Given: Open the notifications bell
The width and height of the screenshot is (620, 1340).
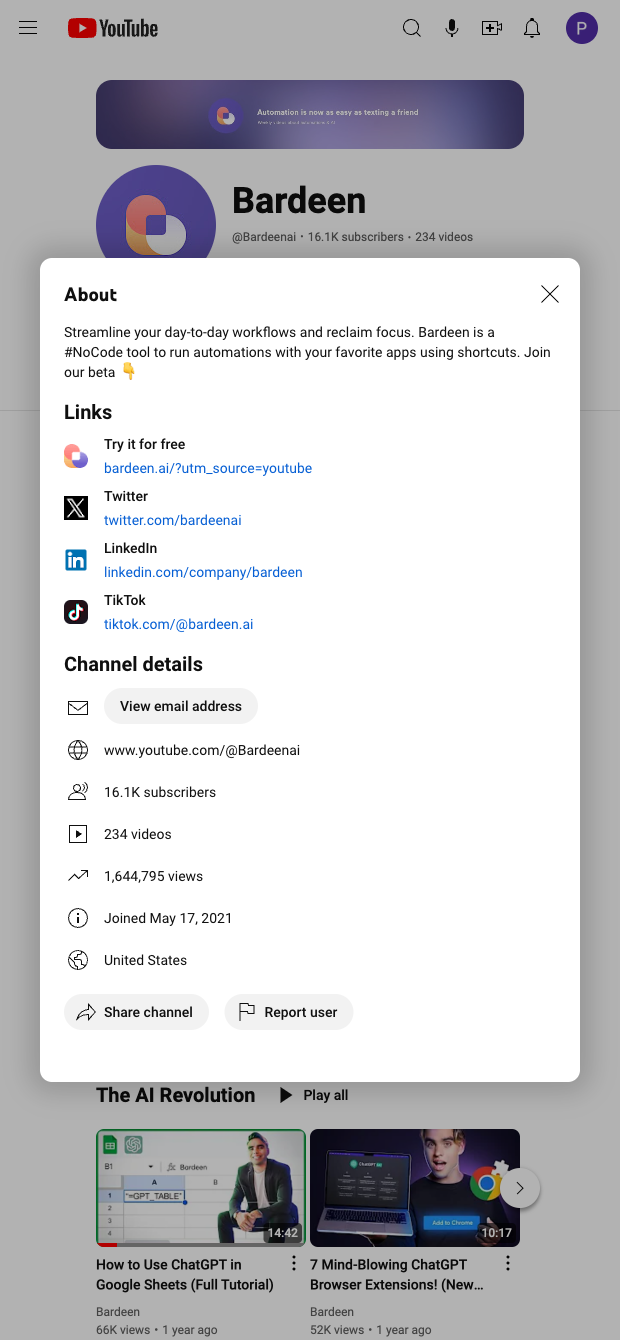Looking at the screenshot, I should [x=531, y=28].
